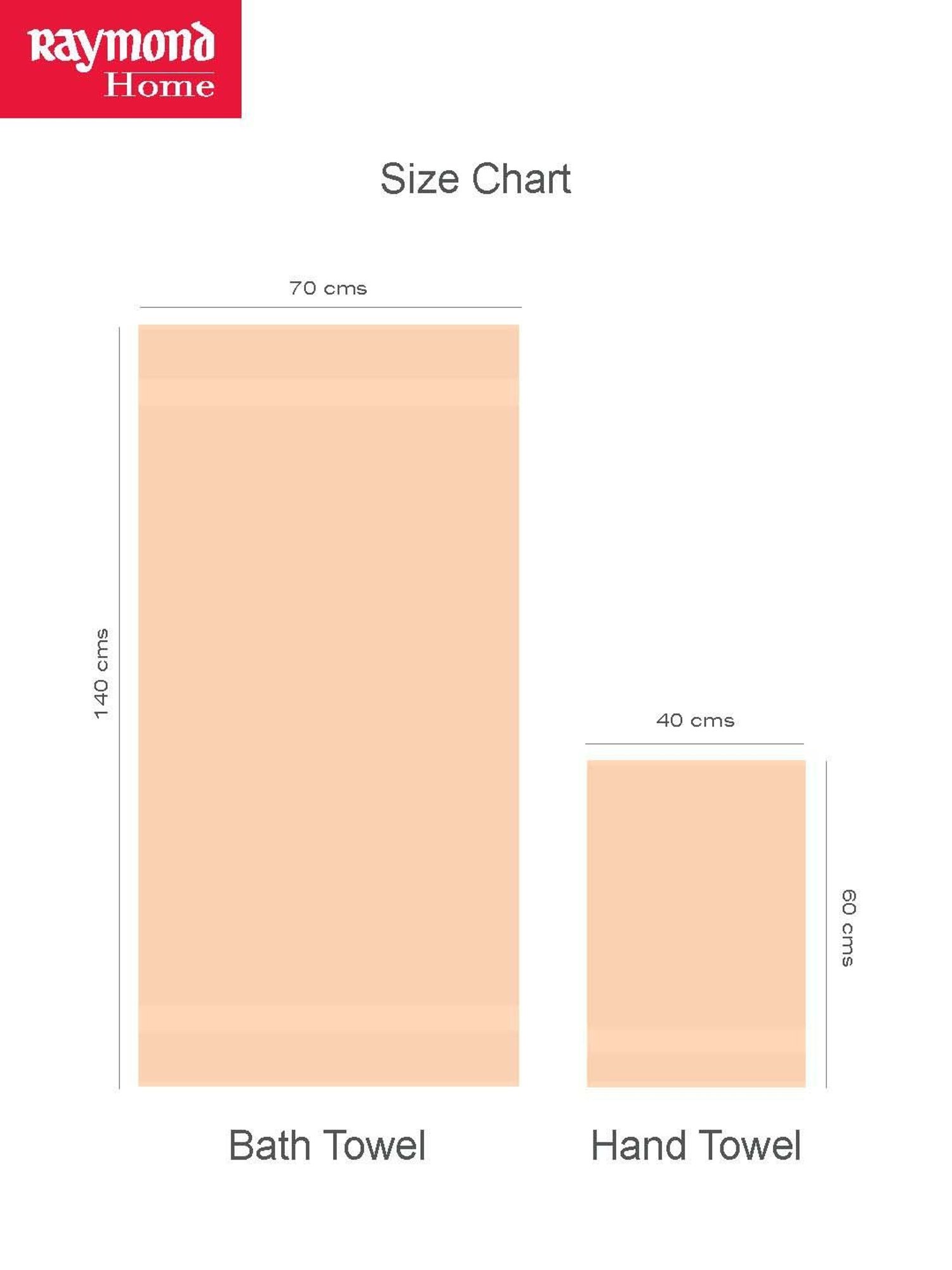Click the vertical dimension line beside hand towel
Viewport: 952px width, 1270px height.
tap(826, 924)
